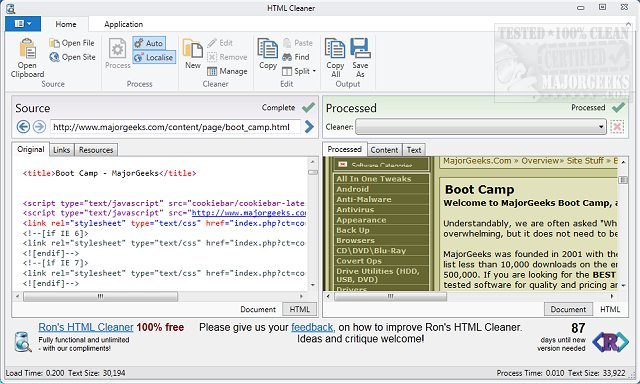Toggle the Auto process option
This screenshot has height=384, width=640.
click(x=149, y=43)
